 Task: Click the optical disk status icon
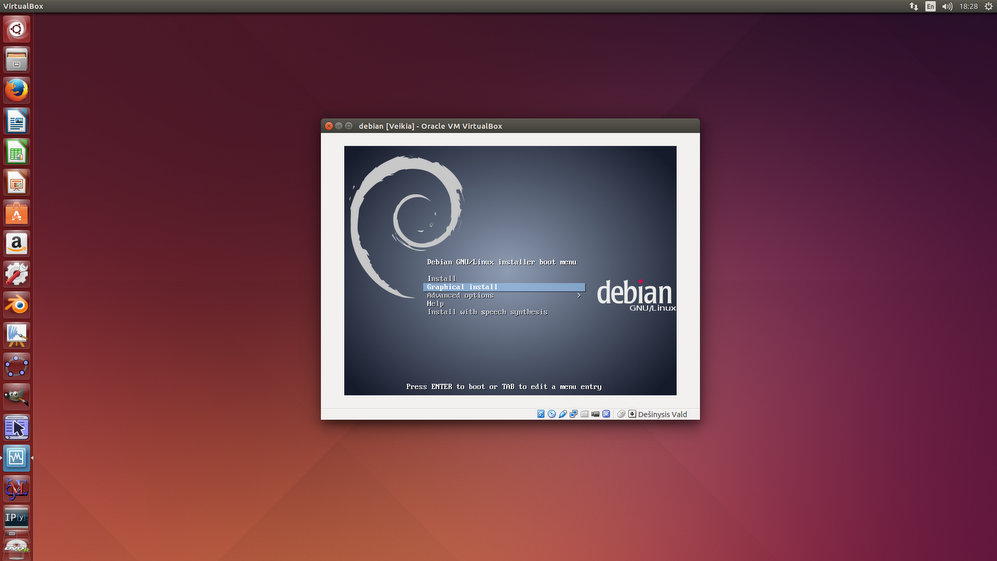point(552,414)
